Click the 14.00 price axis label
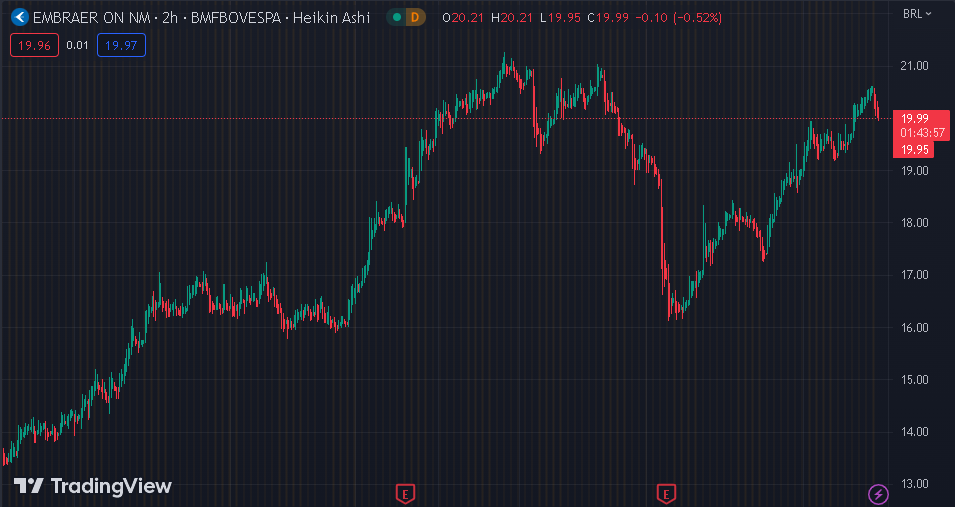Screen dimensions: 955x507 [914, 431]
